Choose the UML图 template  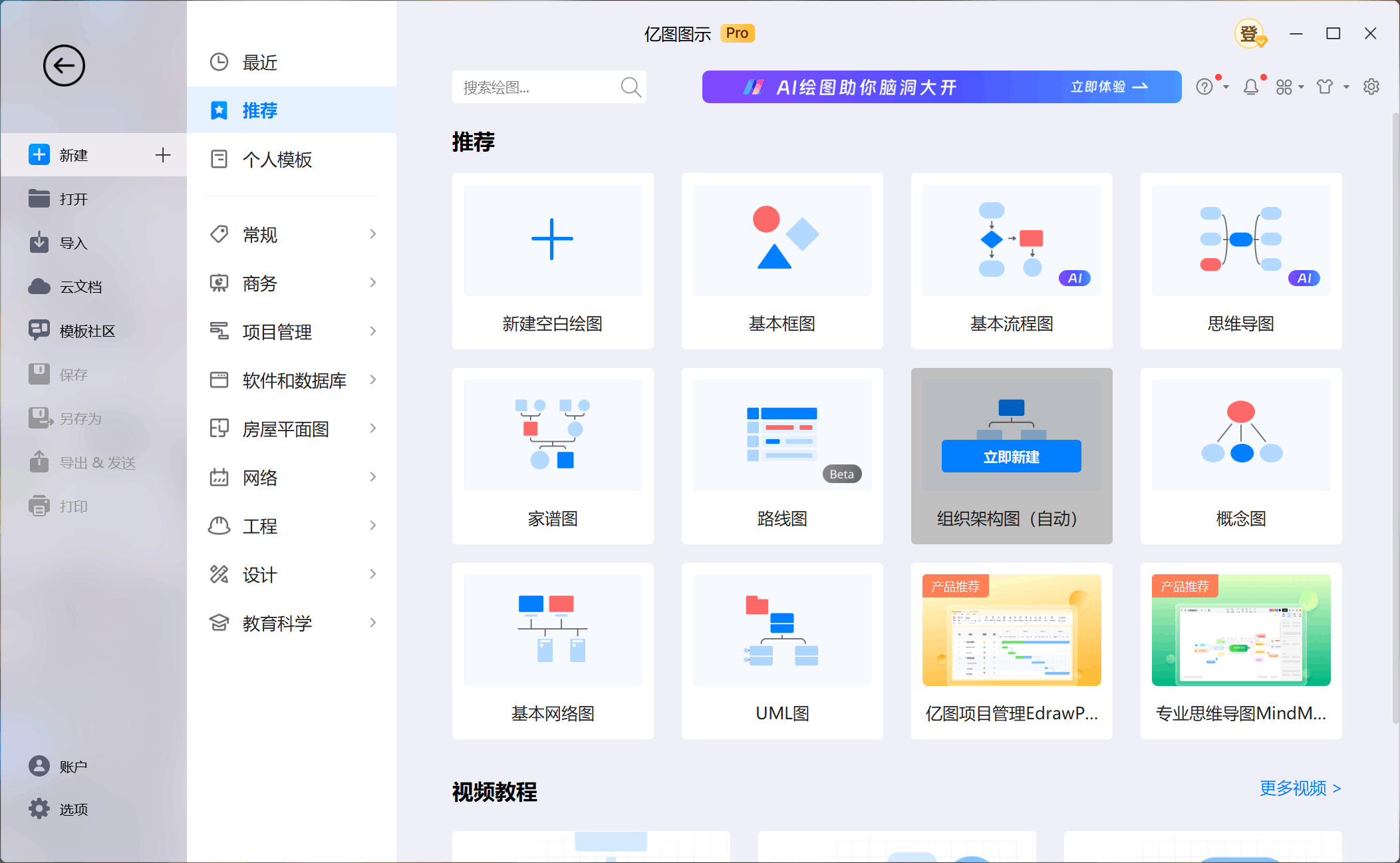[x=782, y=651]
